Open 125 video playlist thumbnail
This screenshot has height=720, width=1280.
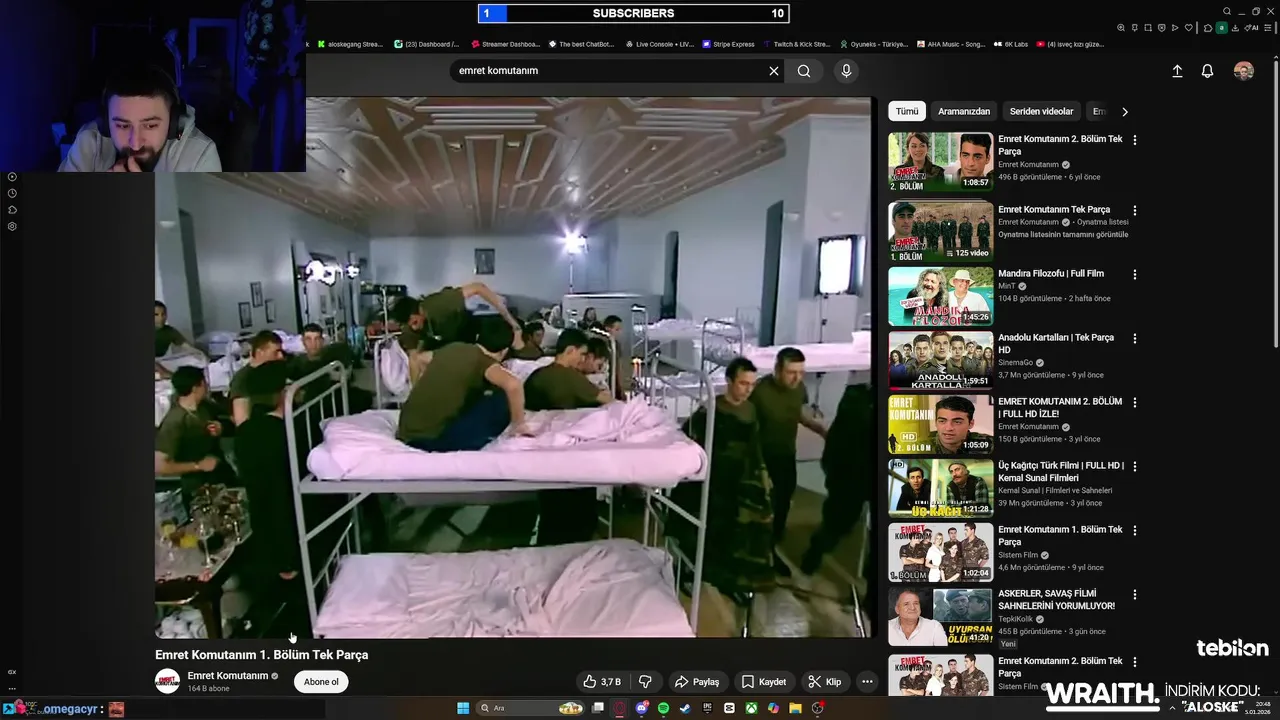[x=941, y=232]
